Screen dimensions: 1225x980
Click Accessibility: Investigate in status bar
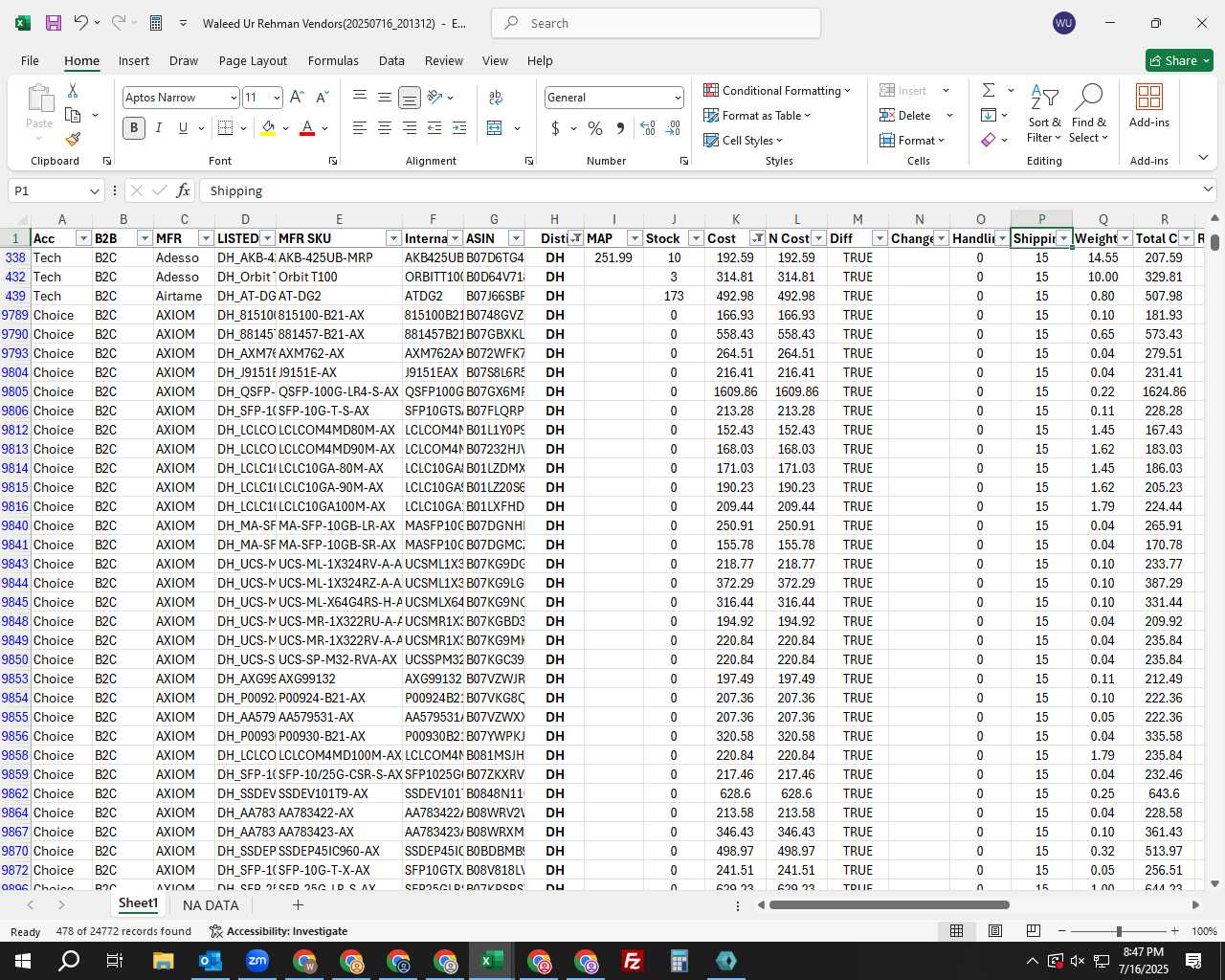tap(278, 931)
